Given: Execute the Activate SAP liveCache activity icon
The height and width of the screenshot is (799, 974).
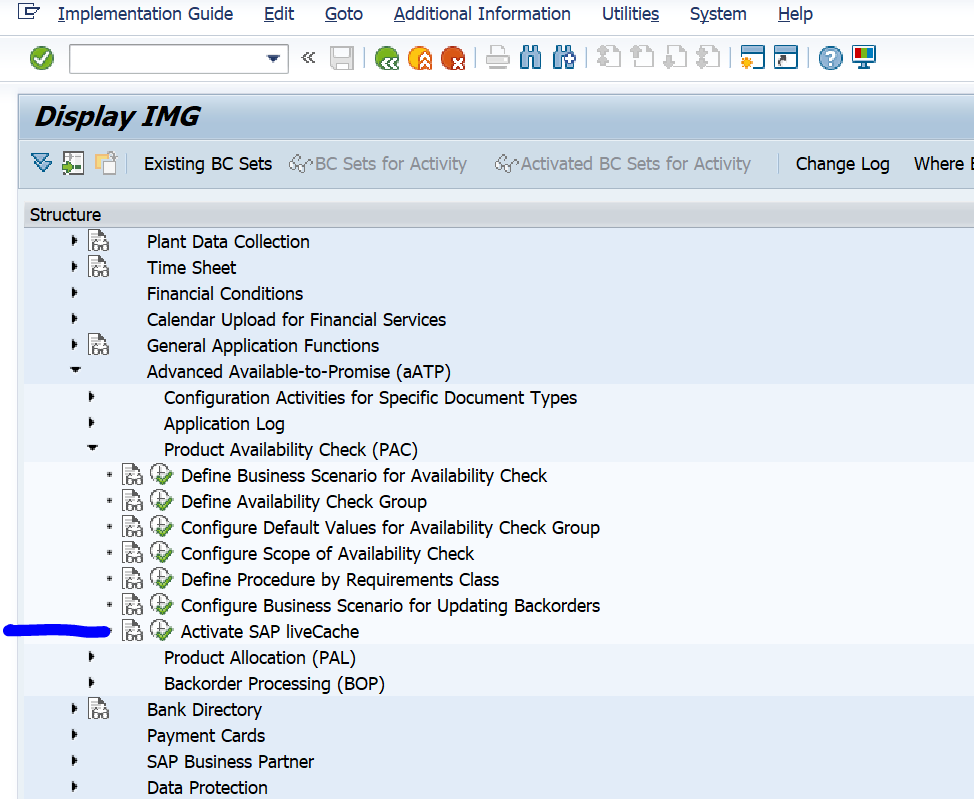Looking at the screenshot, I should pos(162,631).
